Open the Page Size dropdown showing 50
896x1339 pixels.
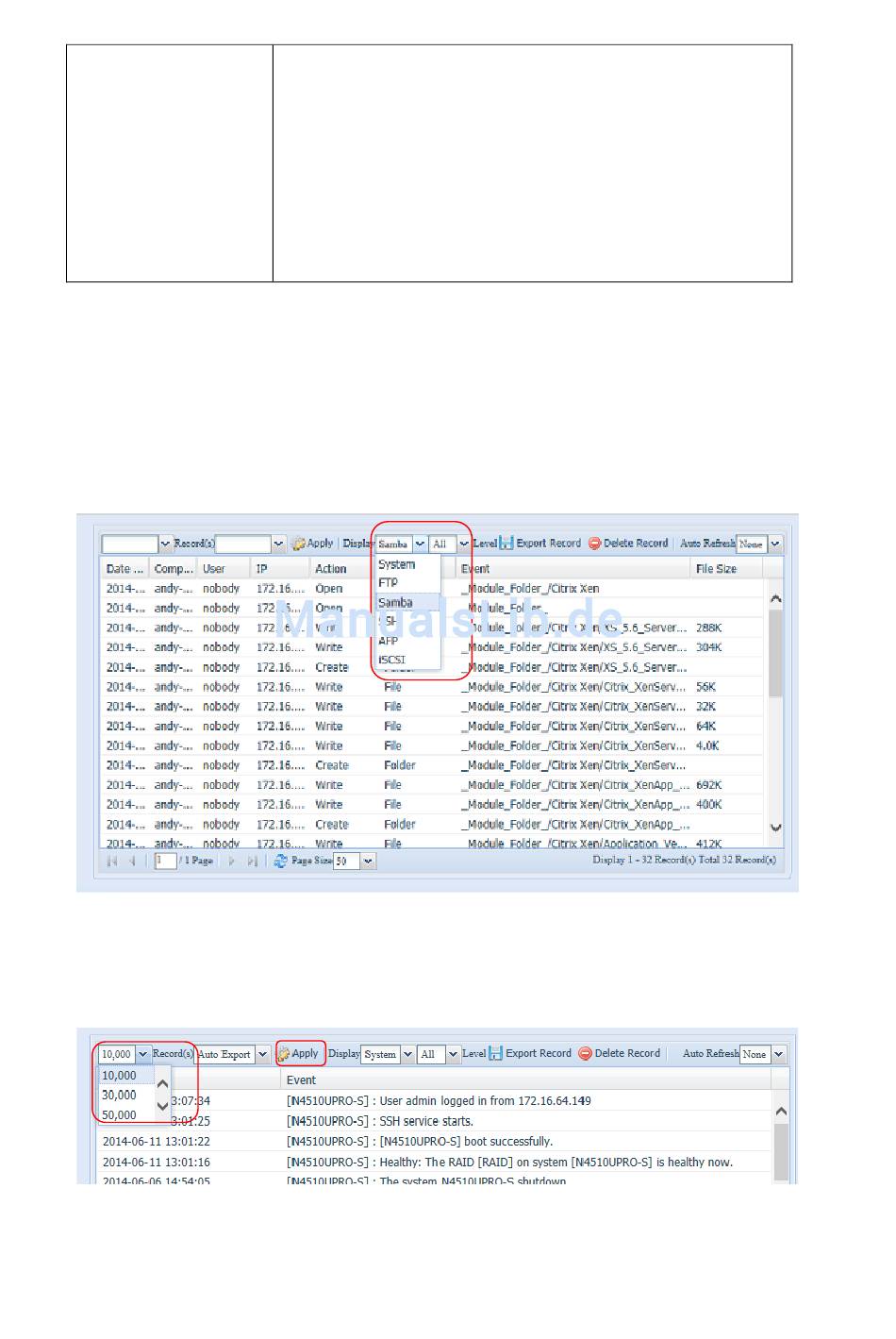(368, 861)
